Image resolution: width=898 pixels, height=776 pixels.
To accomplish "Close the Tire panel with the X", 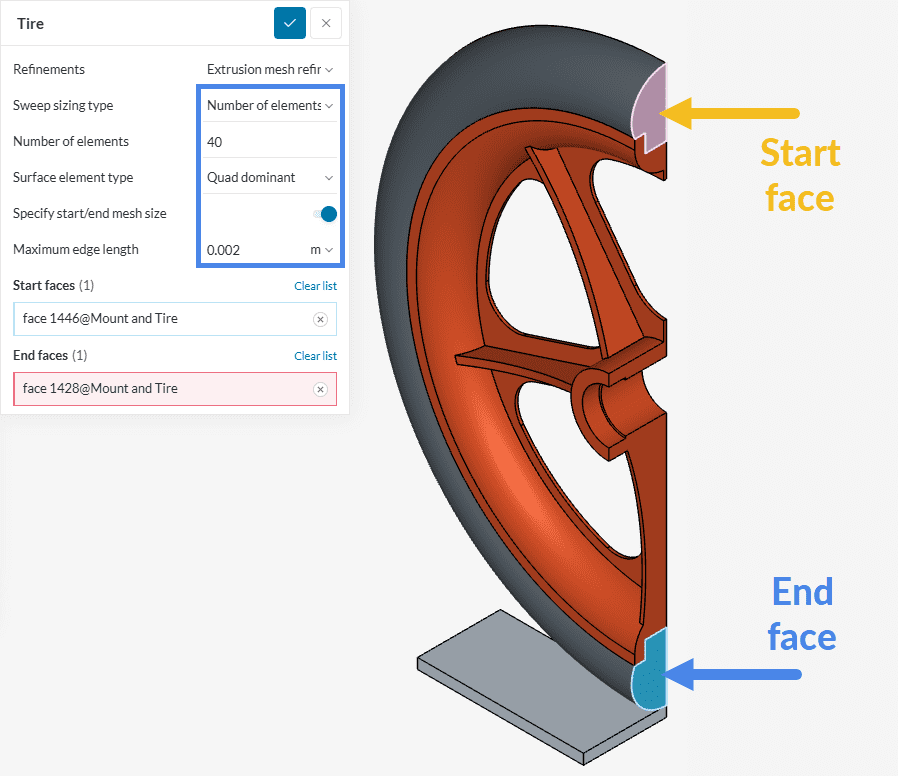I will coord(326,23).
